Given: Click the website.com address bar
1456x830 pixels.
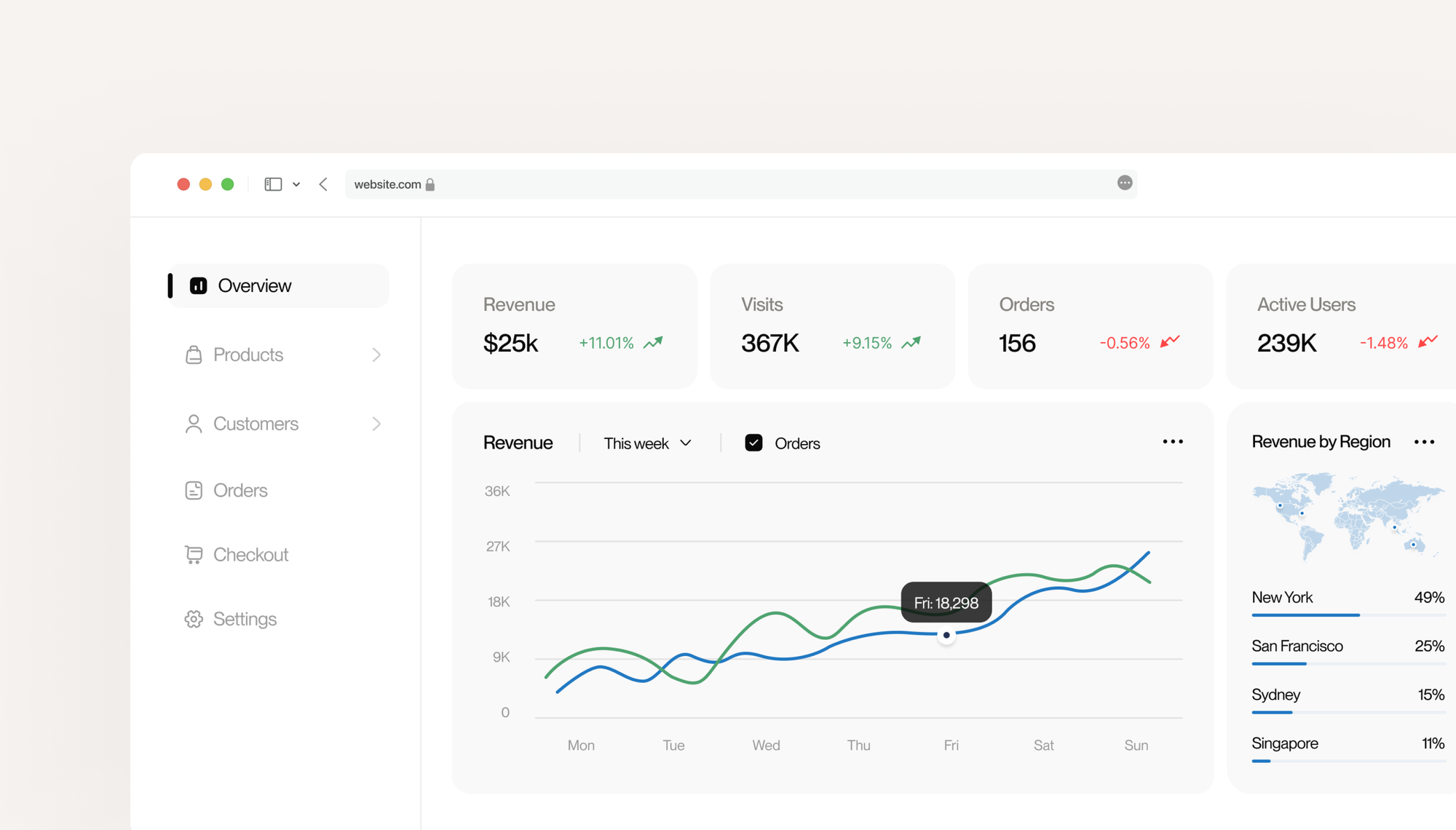Looking at the screenshot, I should click(741, 184).
